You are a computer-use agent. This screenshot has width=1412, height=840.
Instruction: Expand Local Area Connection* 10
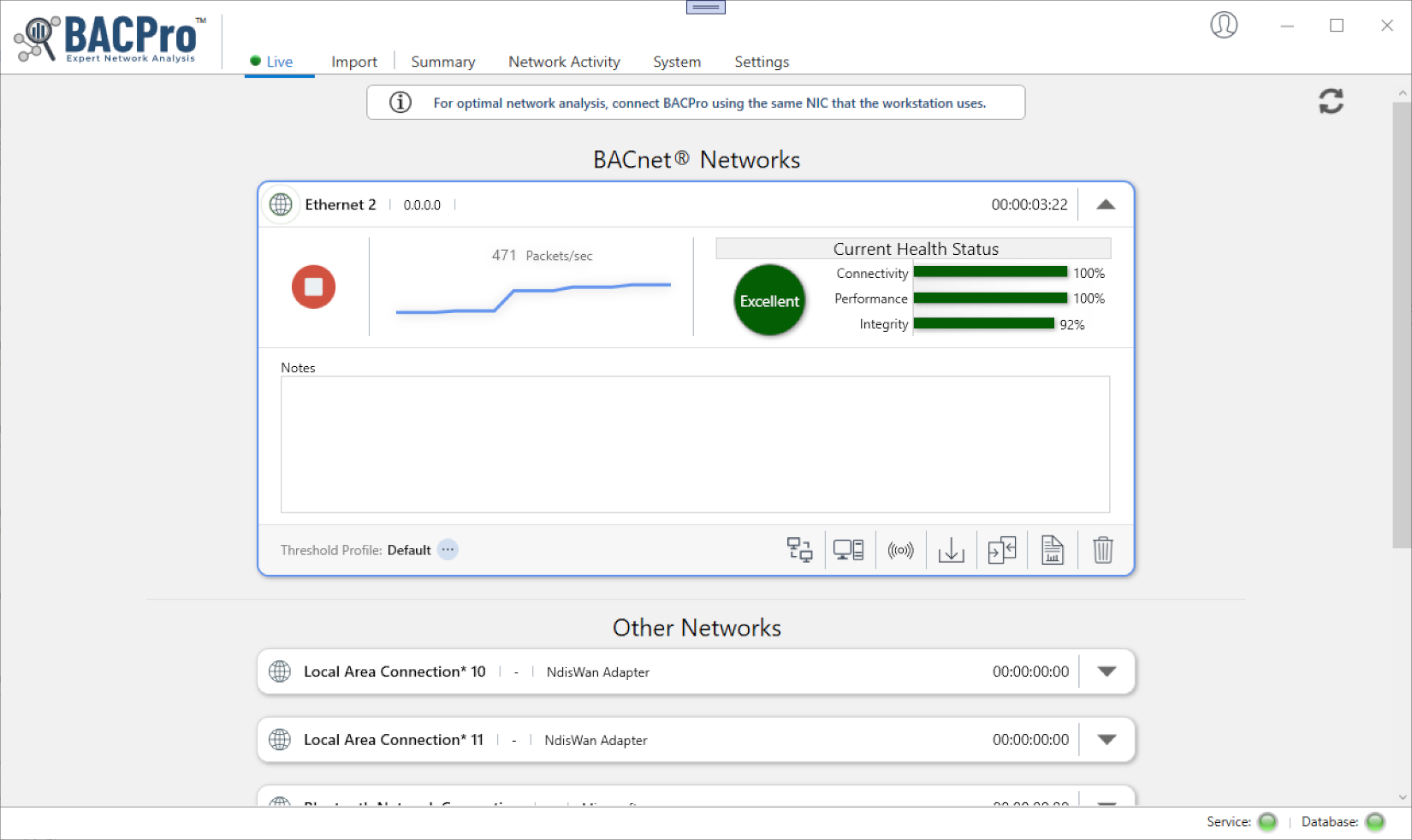coord(1106,671)
